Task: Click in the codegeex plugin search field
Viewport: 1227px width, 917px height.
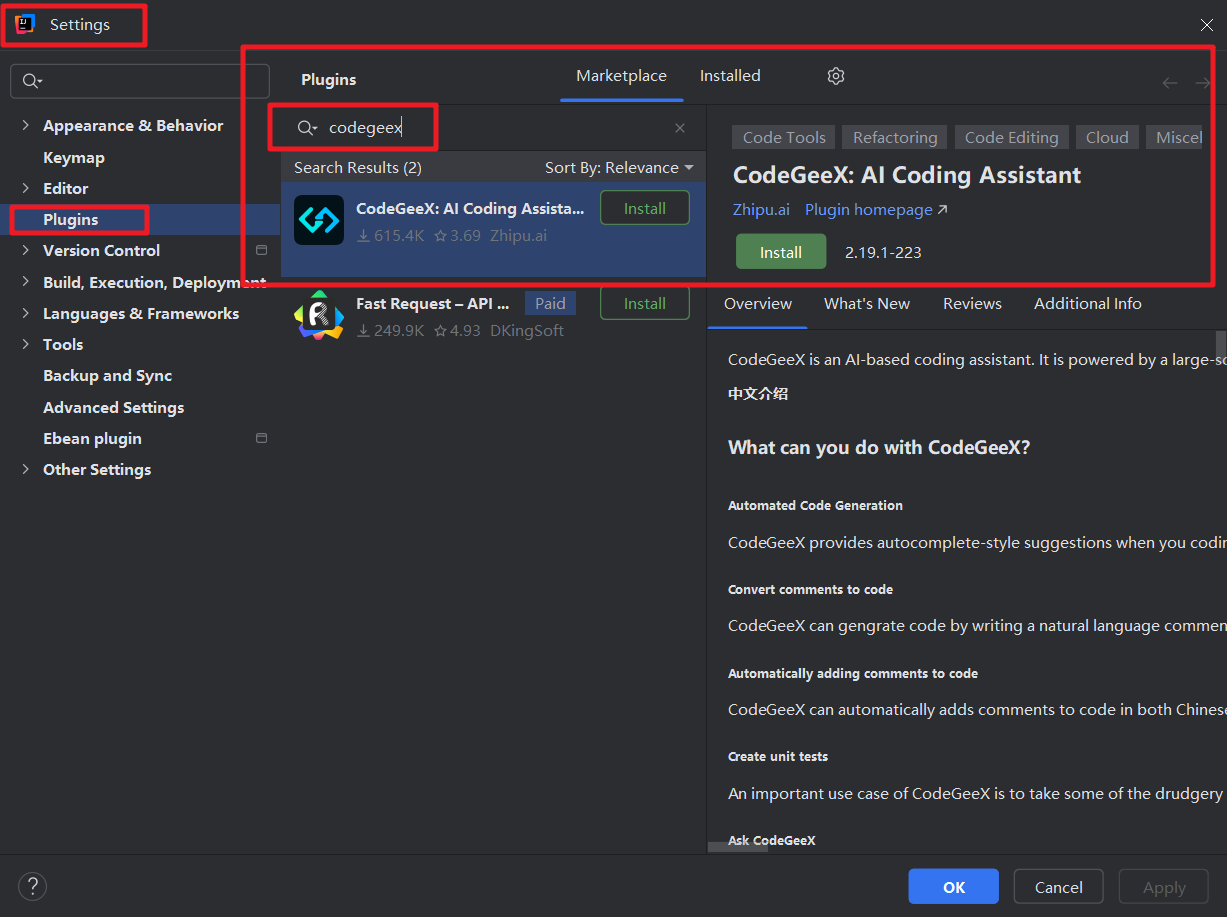Action: tap(500, 128)
